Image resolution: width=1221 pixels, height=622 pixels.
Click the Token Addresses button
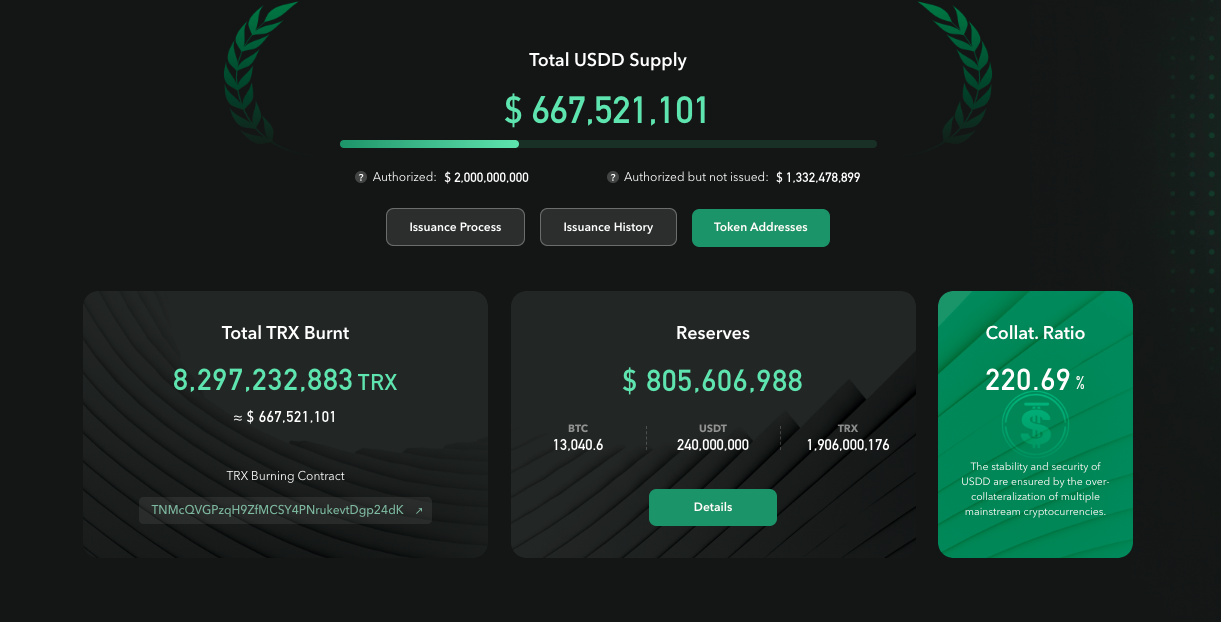(760, 227)
